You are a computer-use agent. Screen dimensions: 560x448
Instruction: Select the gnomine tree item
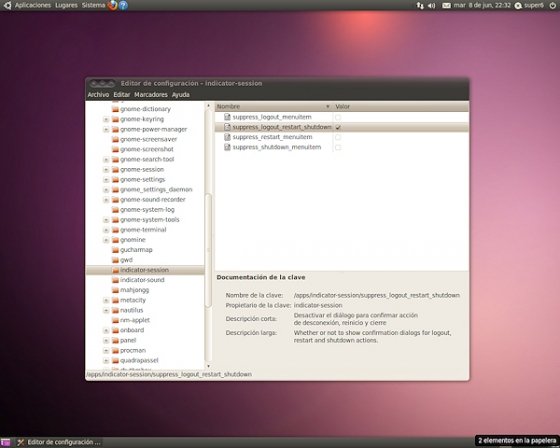point(133,240)
